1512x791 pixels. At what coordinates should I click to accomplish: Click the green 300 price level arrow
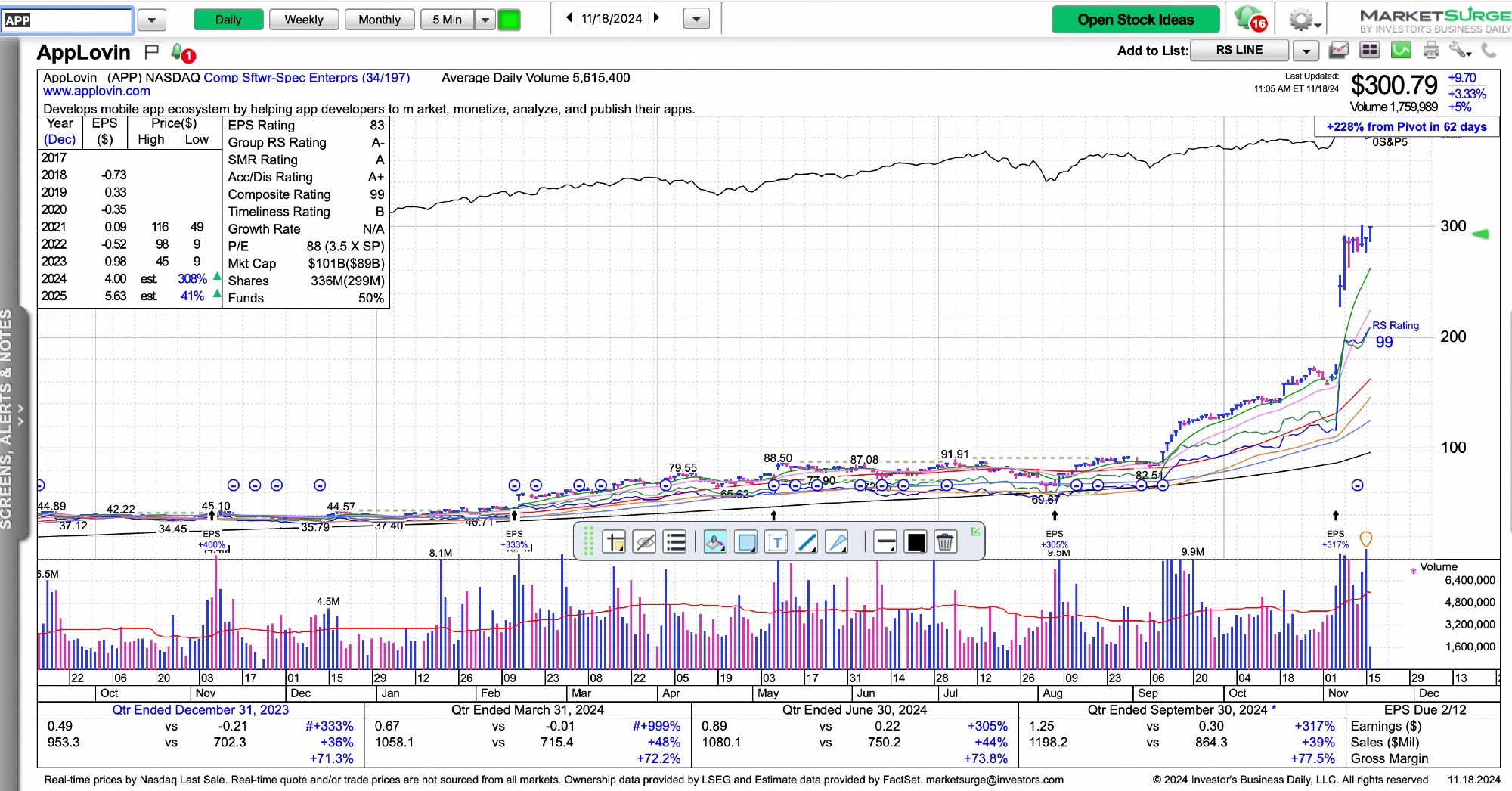click(1481, 234)
